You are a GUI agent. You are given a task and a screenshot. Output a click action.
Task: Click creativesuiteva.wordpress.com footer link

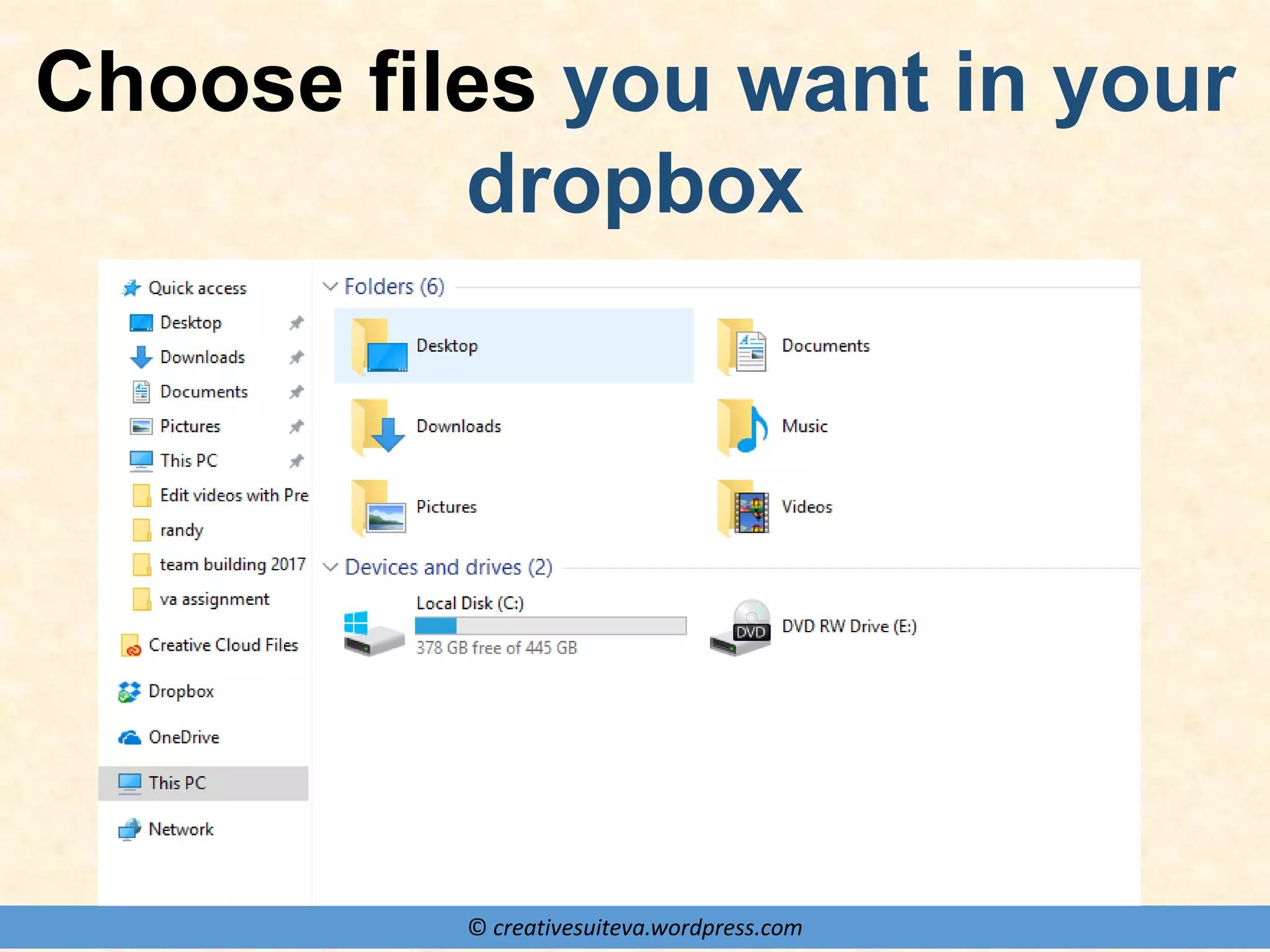[x=647, y=928]
